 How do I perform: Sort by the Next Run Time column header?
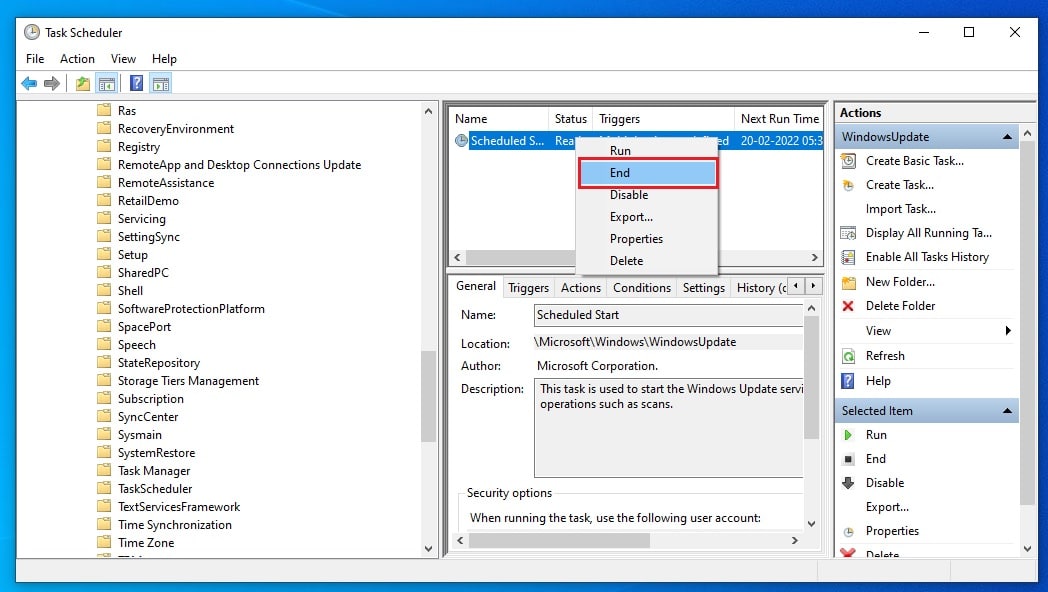tap(779, 118)
